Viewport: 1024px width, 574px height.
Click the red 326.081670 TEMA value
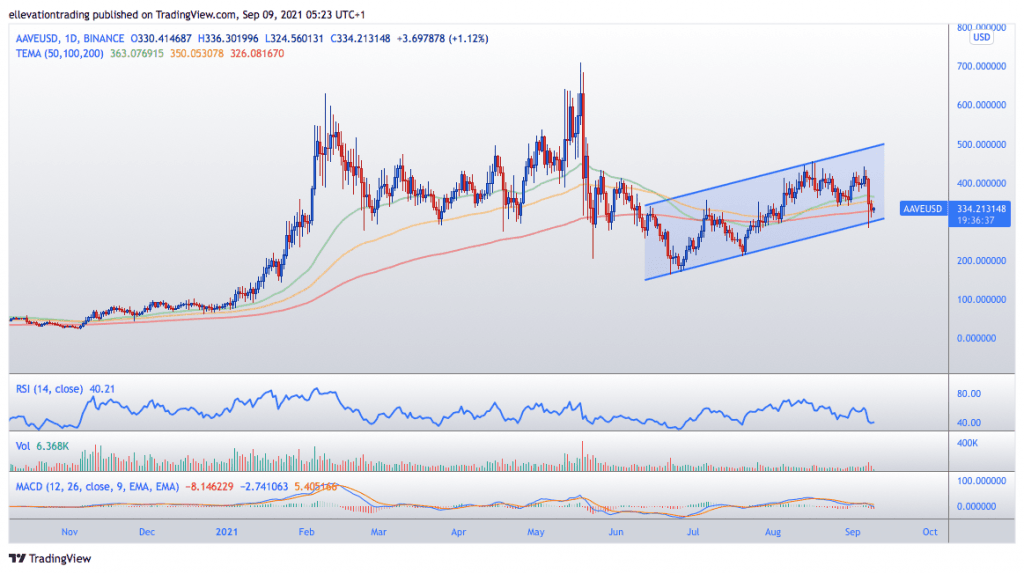tap(257, 53)
